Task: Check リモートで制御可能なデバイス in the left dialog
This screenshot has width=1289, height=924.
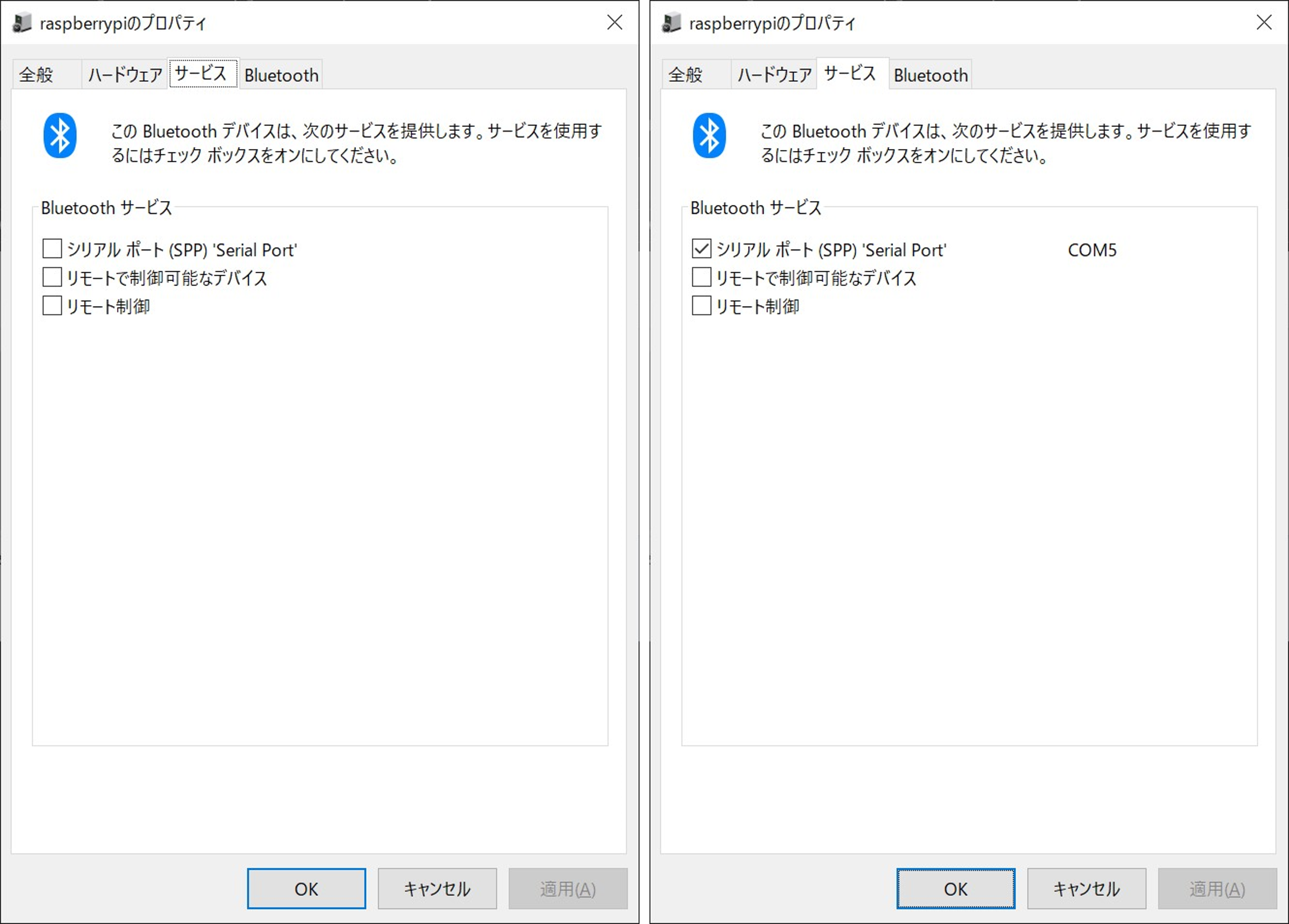Action: [52, 277]
